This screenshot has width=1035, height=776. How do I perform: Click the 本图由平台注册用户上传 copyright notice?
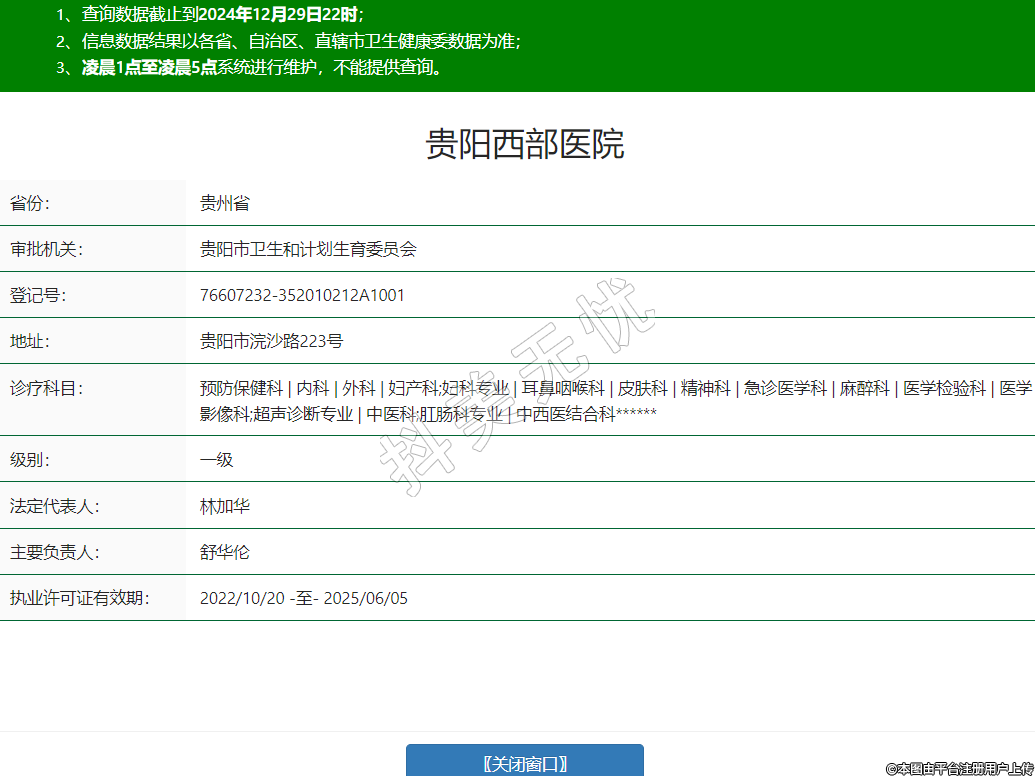click(959, 768)
